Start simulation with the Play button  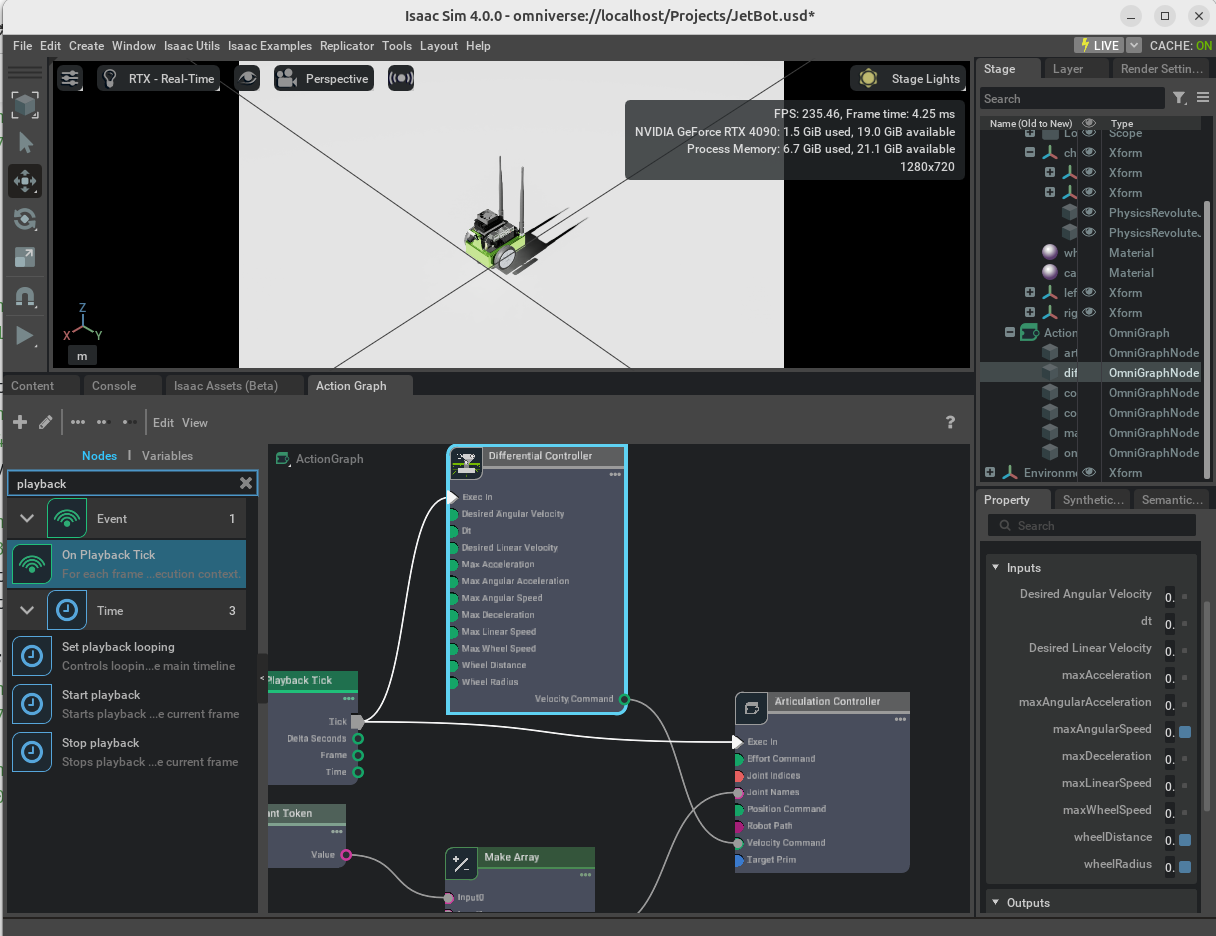click(25, 335)
